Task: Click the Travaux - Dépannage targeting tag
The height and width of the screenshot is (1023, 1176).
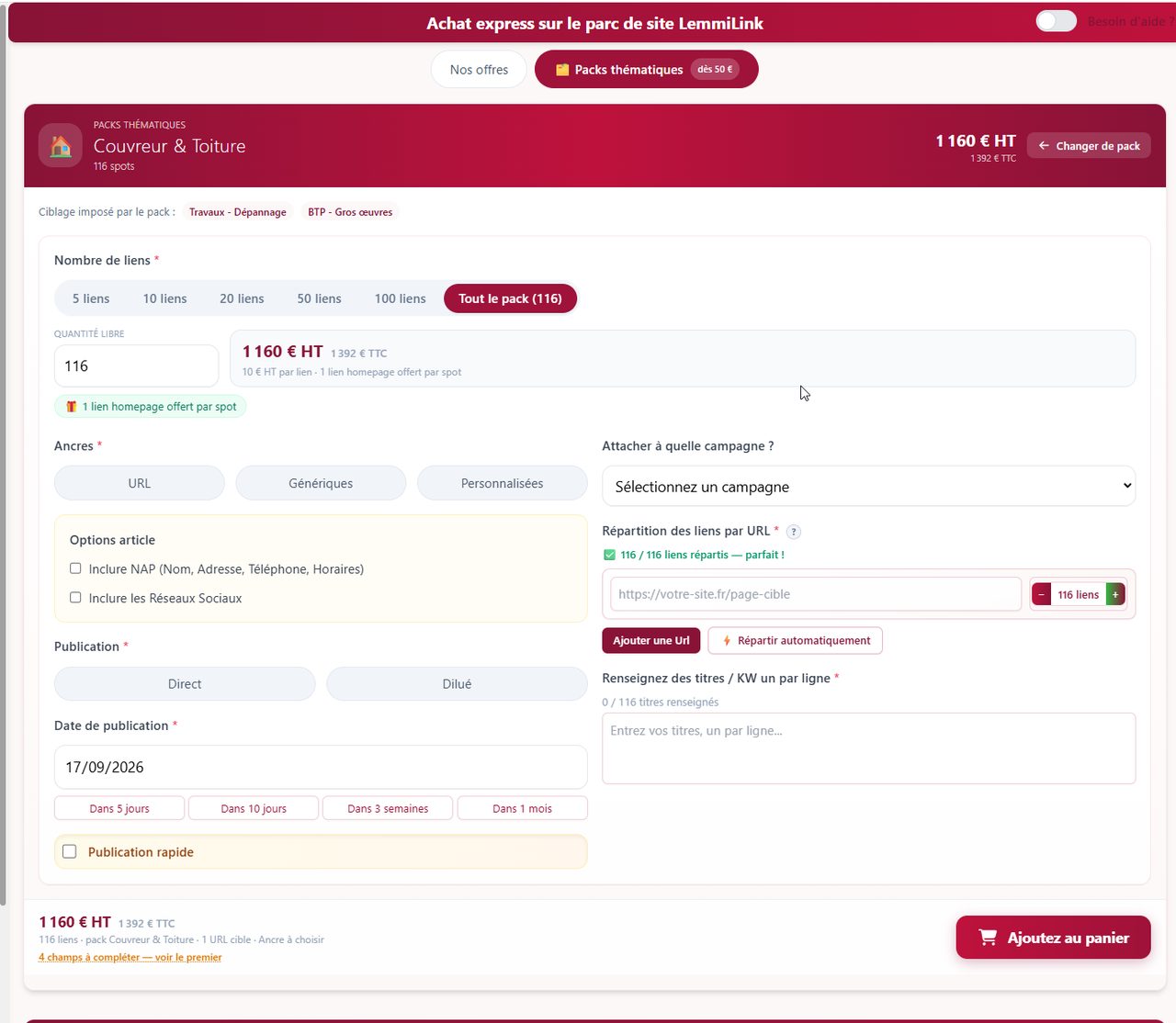Action: tap(237, 212)
